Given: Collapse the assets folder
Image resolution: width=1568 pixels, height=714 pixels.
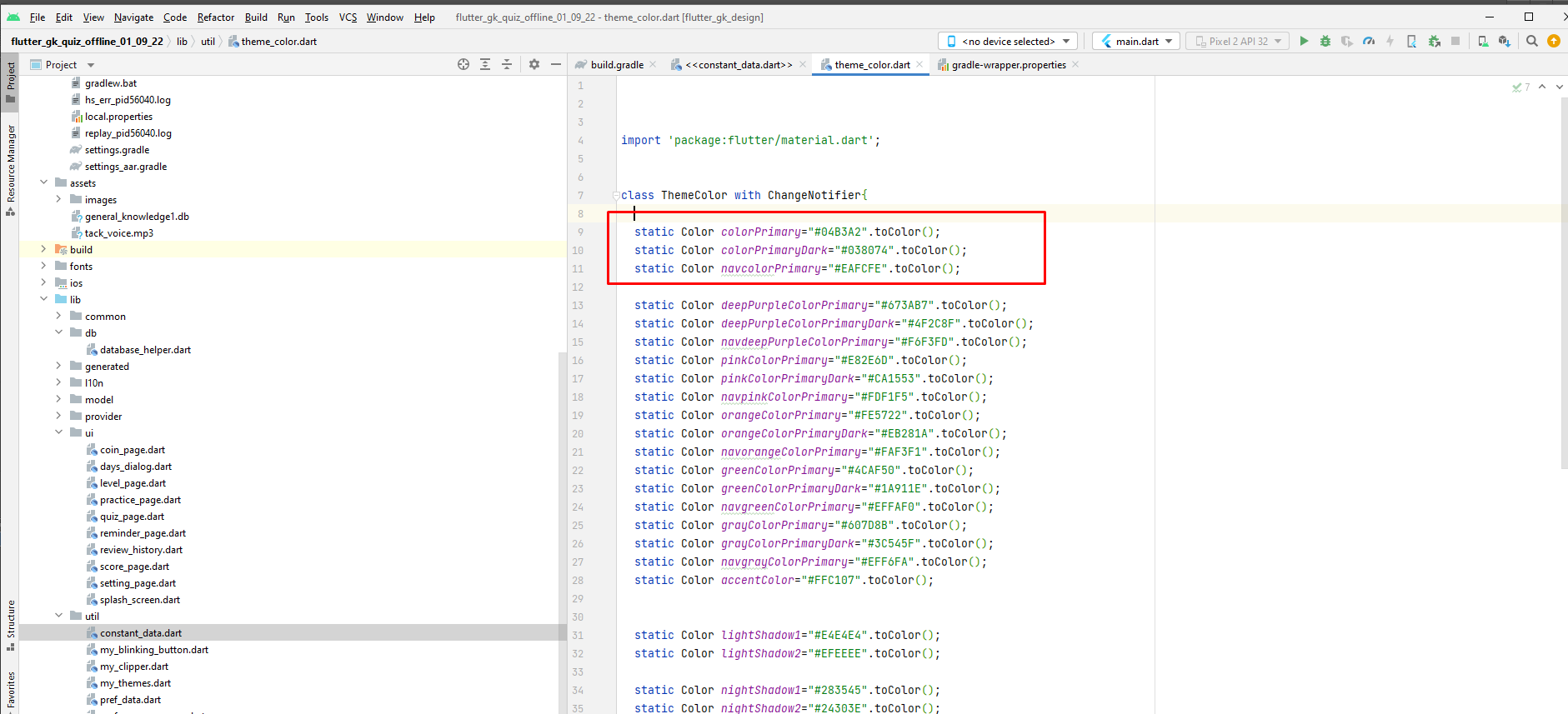Looking at the screenshot, I should [44, 182].
